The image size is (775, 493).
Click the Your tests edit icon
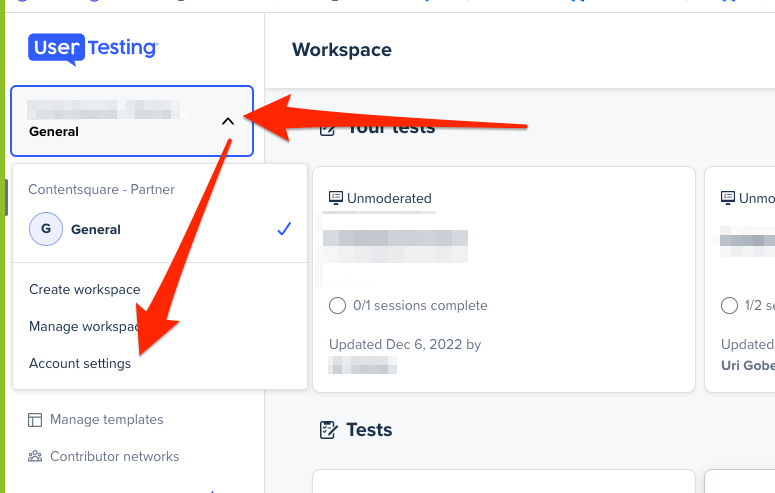point(327,130)
